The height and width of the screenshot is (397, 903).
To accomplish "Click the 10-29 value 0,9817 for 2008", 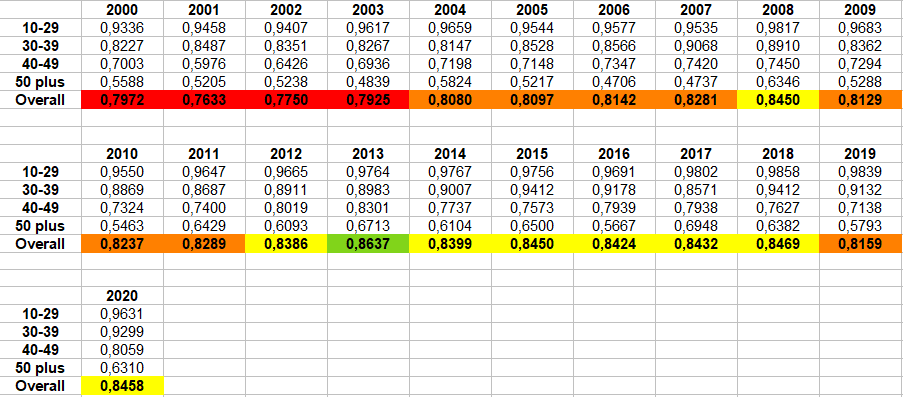I will tap(777, 28).
